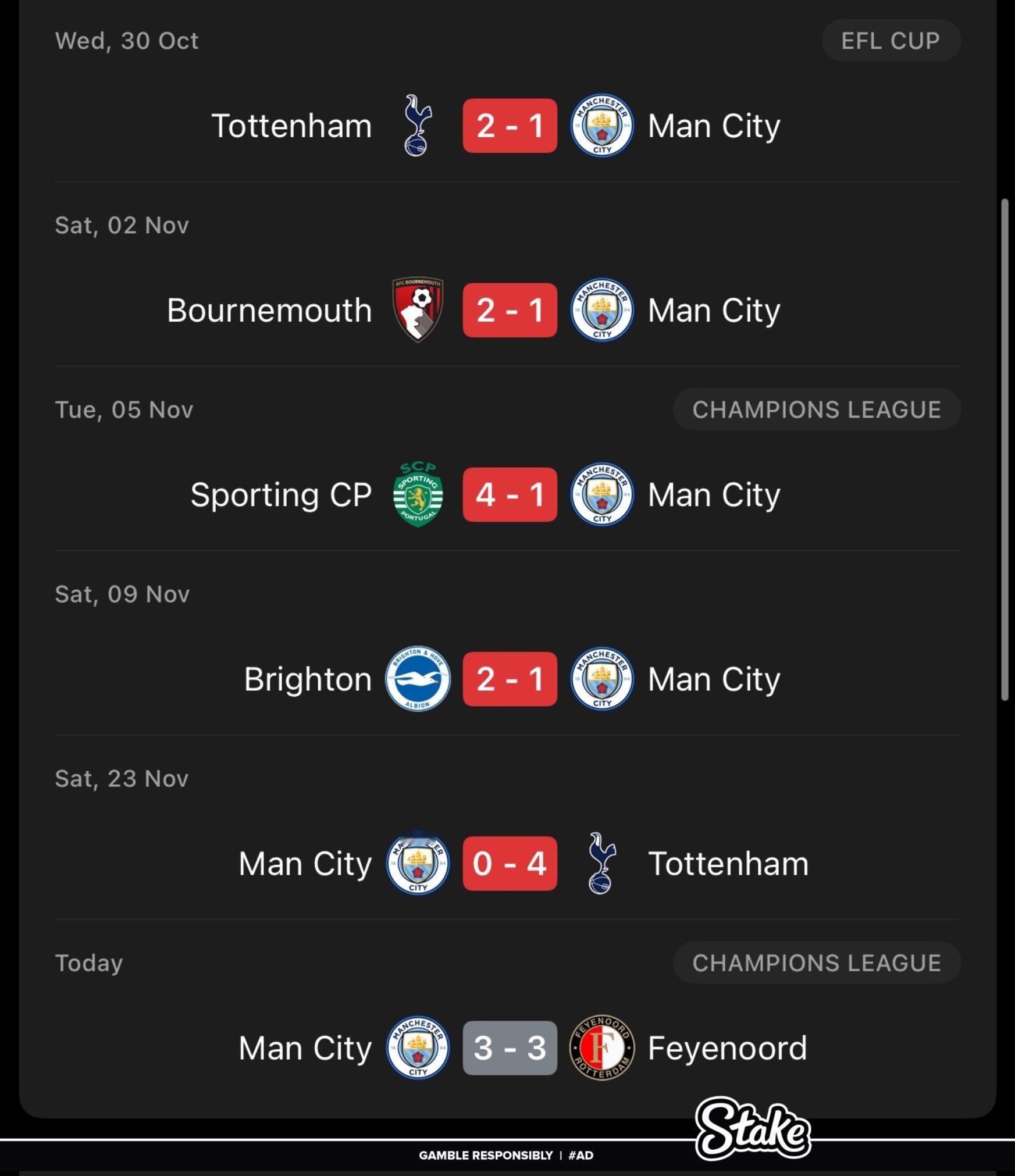Open Champions League tag on 05 Nov

point(817,409)
